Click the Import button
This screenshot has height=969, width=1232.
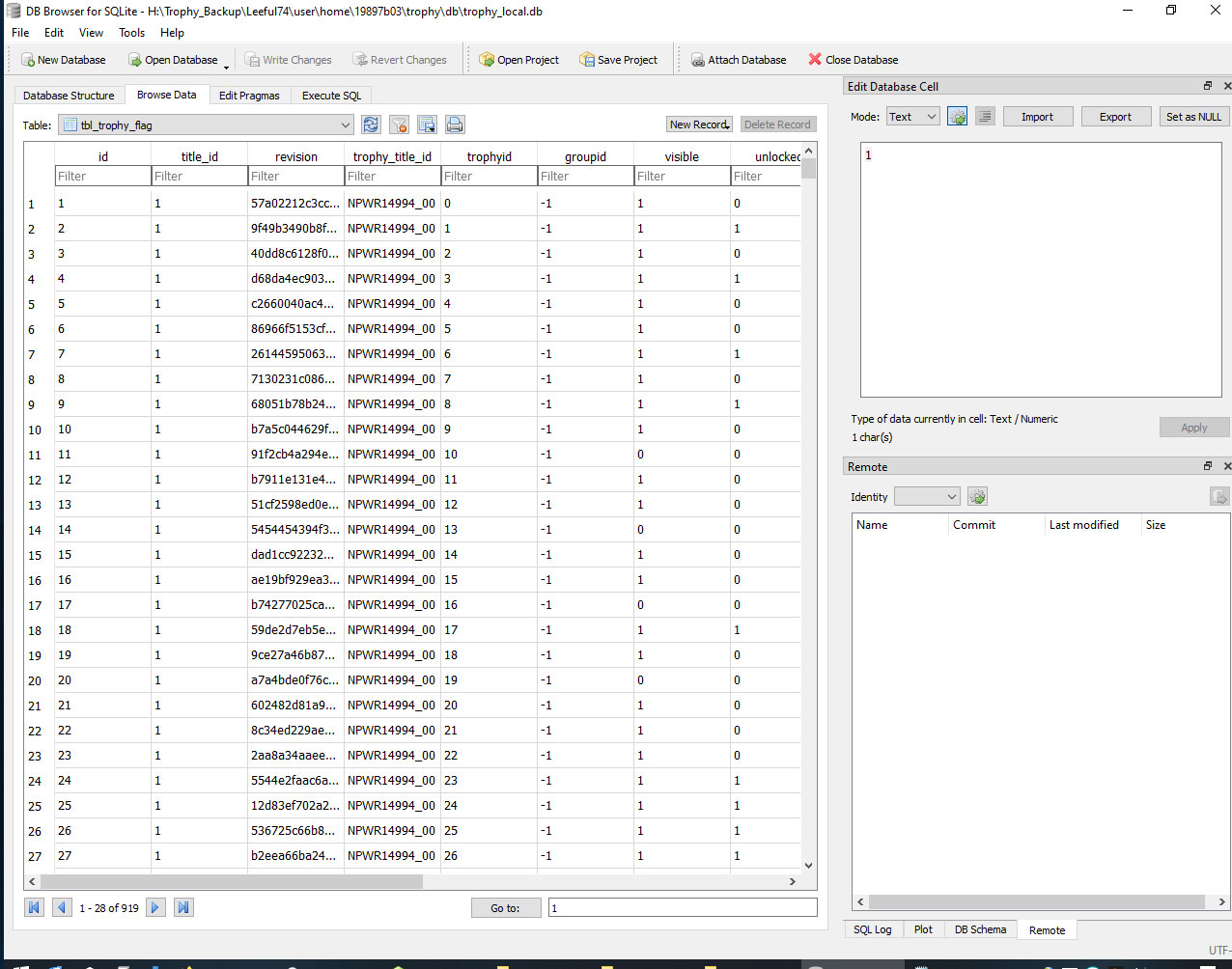tap(1038, 117)
